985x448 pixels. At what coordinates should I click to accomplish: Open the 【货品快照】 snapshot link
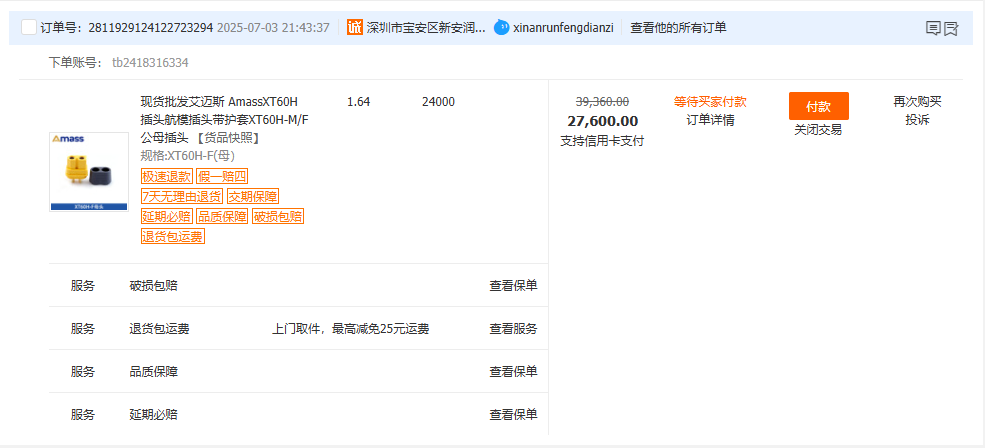(x=229, y=138)
